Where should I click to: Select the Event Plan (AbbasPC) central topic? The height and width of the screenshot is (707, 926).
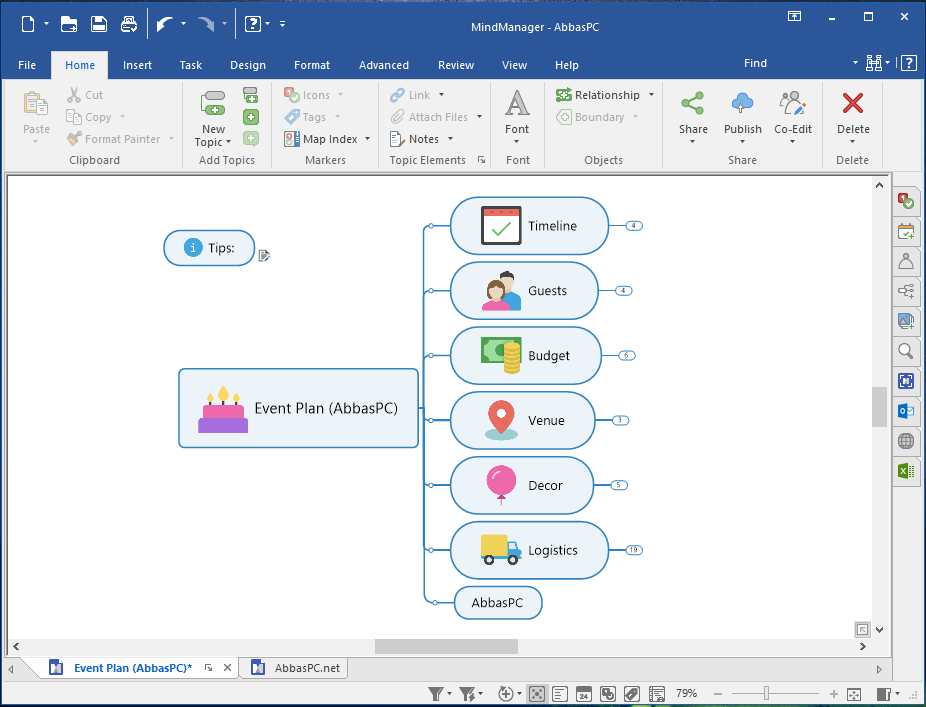298,408
